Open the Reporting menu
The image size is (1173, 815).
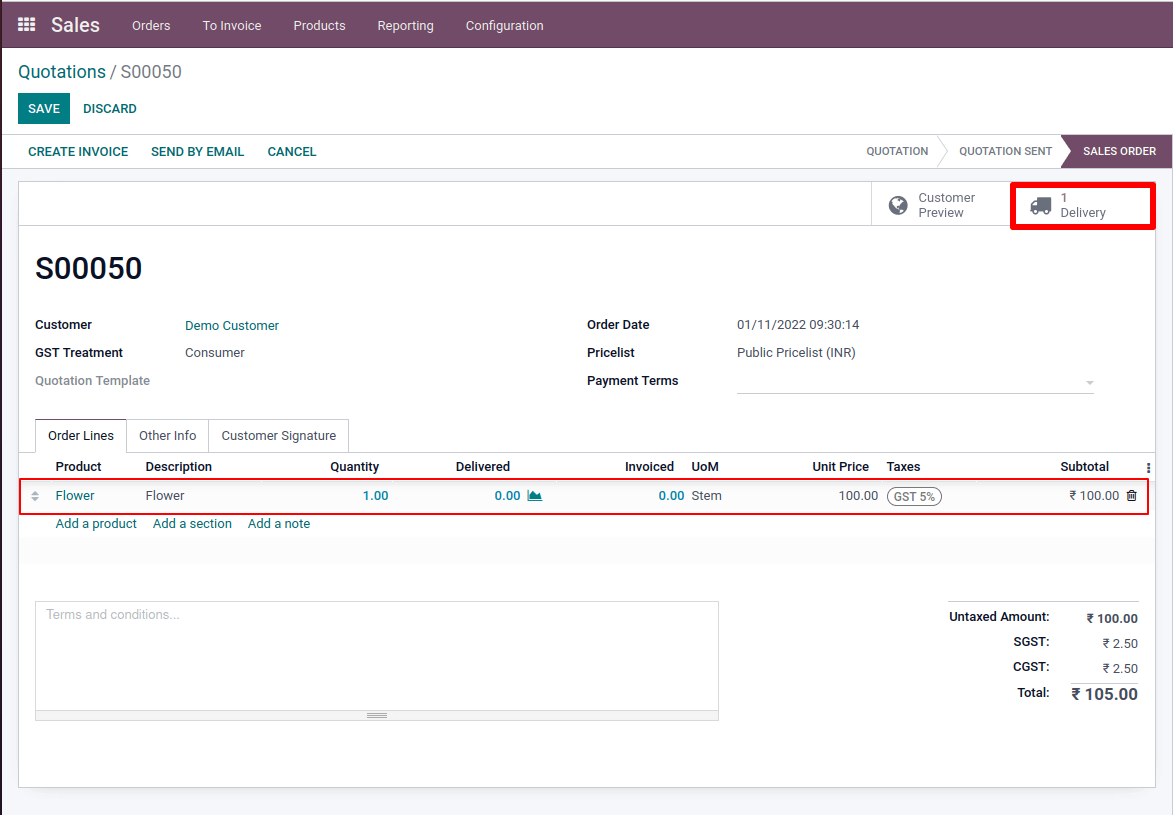coord(405,25)
